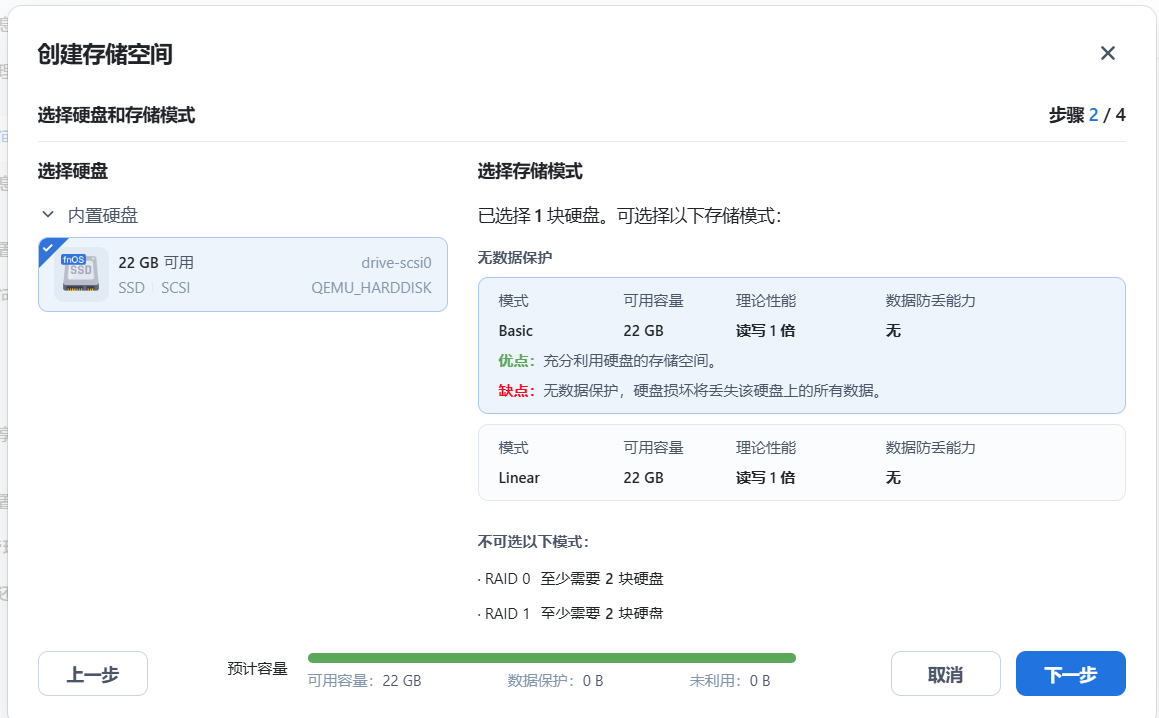The height and width of the screenshot is (718, 1159).
Task: Click the 数据保护: 0 B summary text
Action: click(x=555, y=680)
